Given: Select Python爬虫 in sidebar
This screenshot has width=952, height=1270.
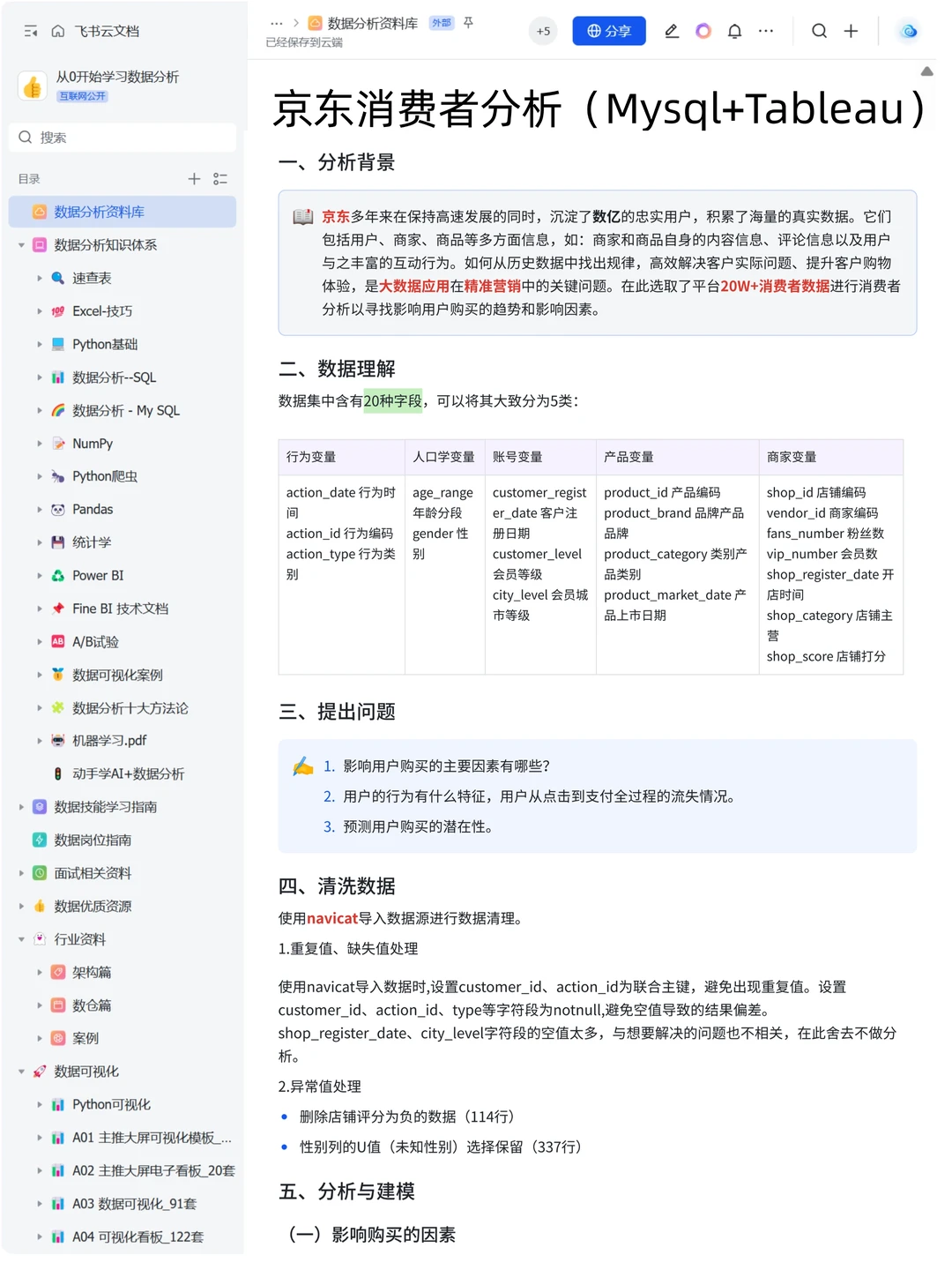Looking at the screenshot, I should coord(105,476).
